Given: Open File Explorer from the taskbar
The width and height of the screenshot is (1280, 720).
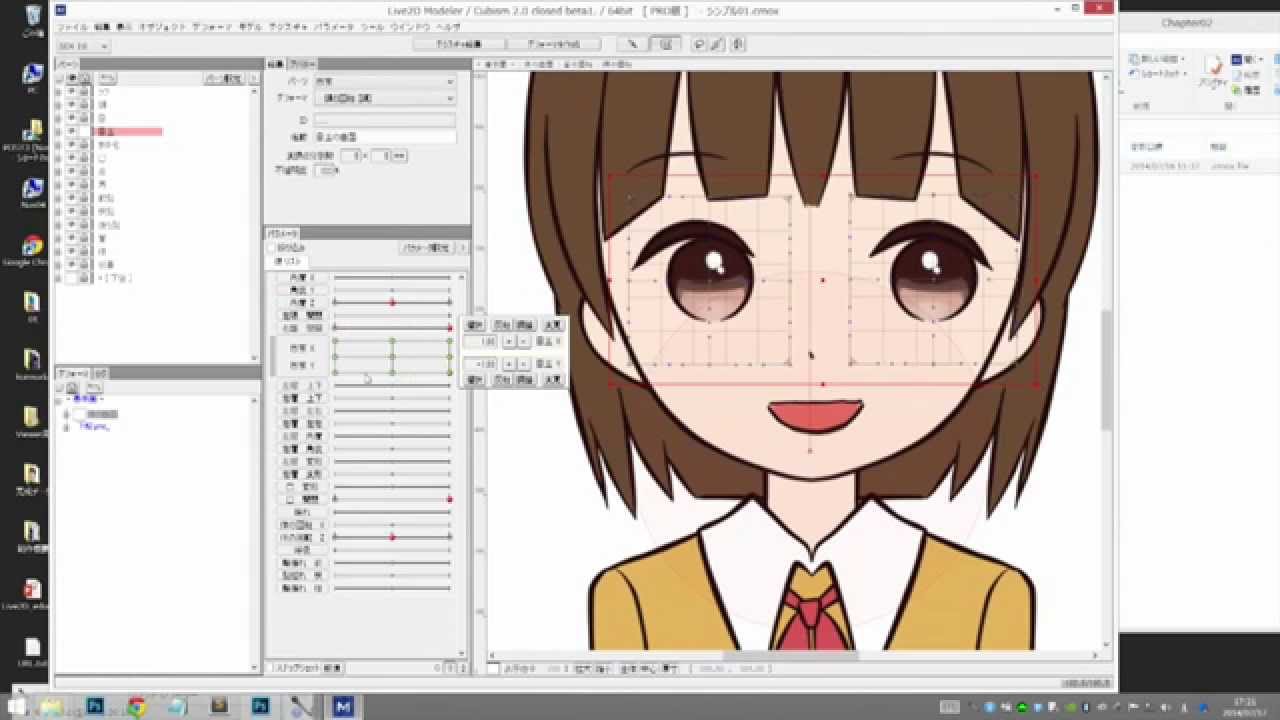Looking at the screenshot, I should coord(52,706).
